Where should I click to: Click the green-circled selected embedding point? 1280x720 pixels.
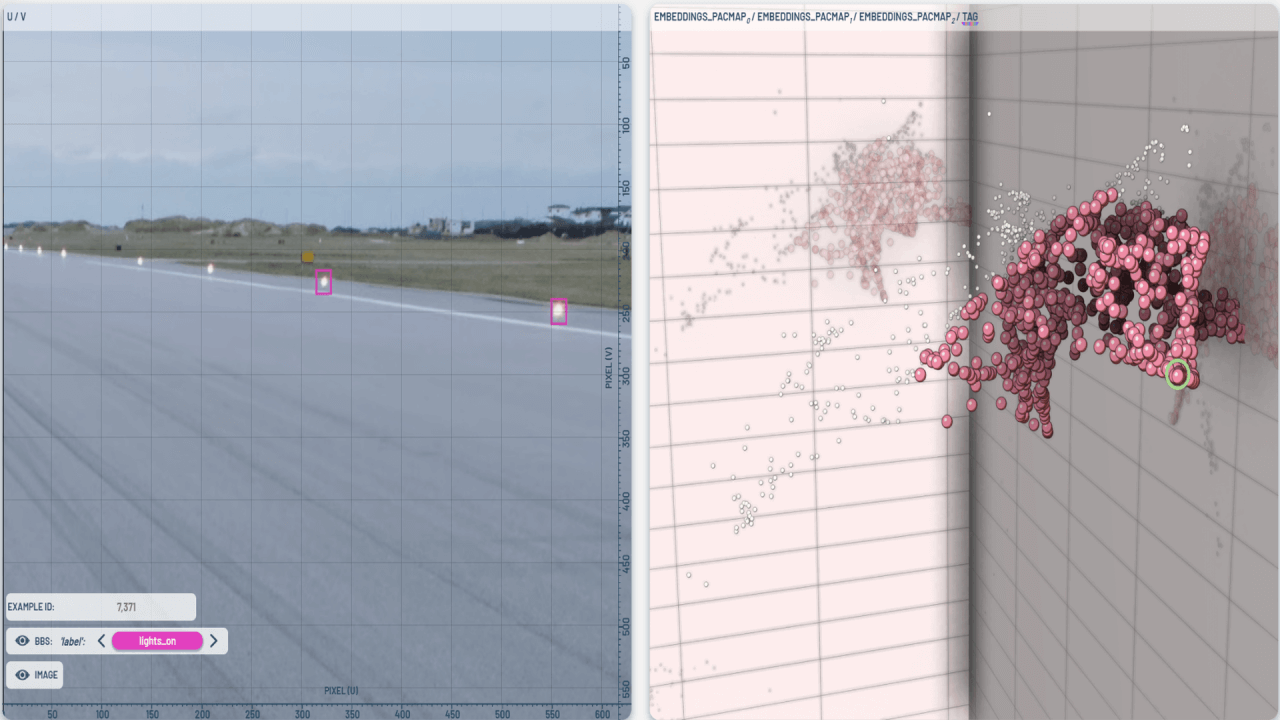click(x=1178, y=374)
